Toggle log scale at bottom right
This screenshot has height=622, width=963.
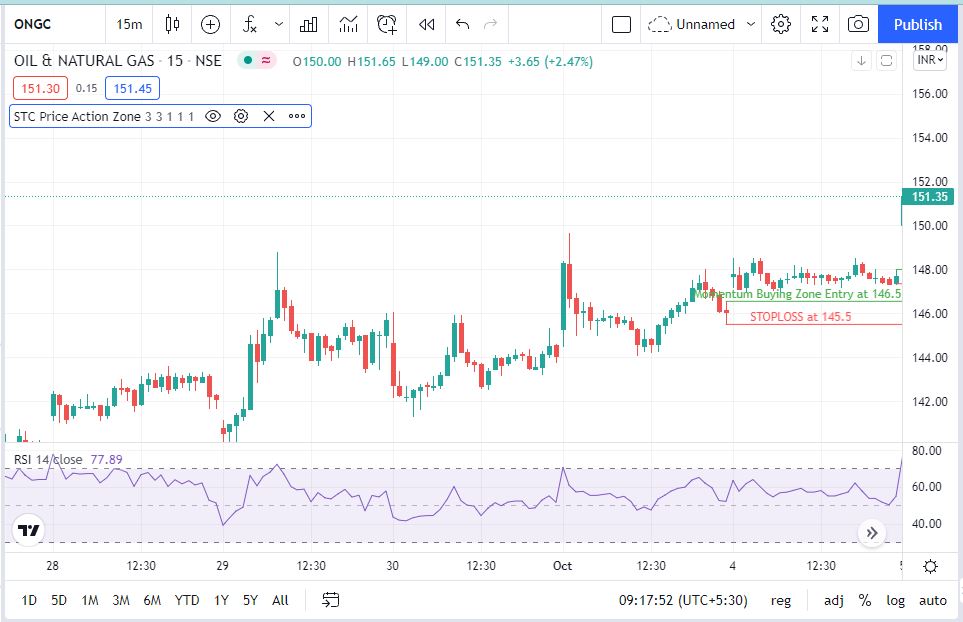click(x=895, y=600)
